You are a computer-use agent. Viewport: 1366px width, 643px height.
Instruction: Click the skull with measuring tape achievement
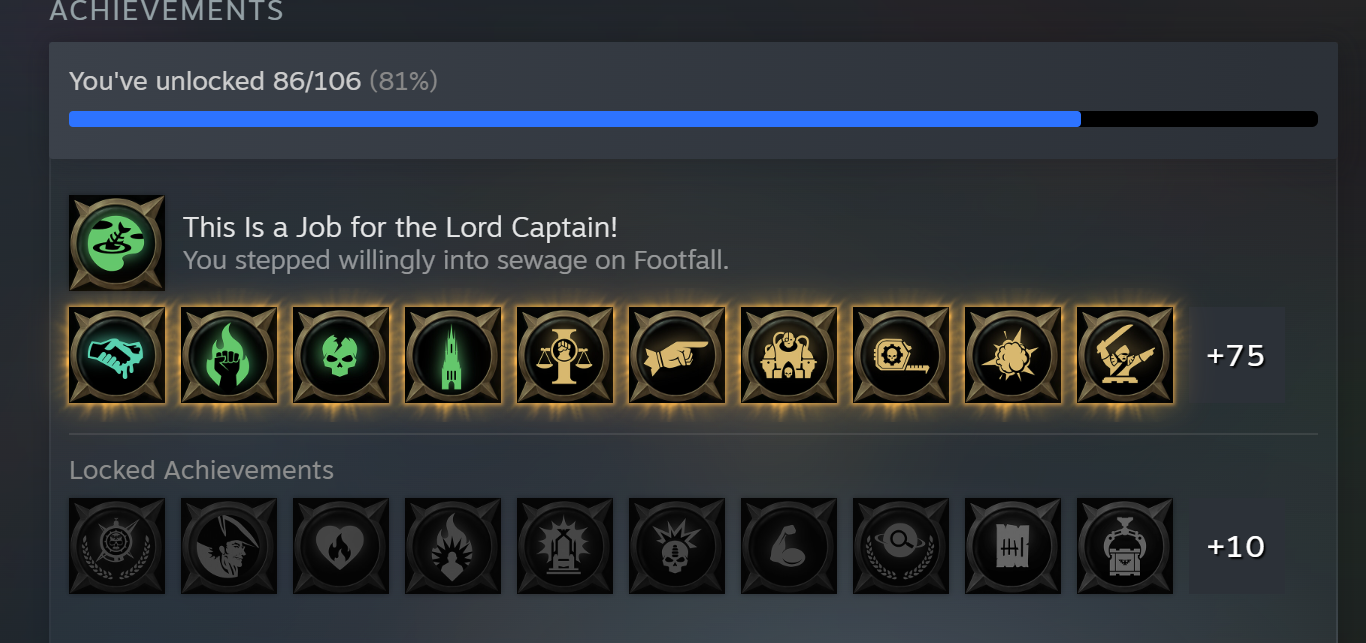pos(901,355)
